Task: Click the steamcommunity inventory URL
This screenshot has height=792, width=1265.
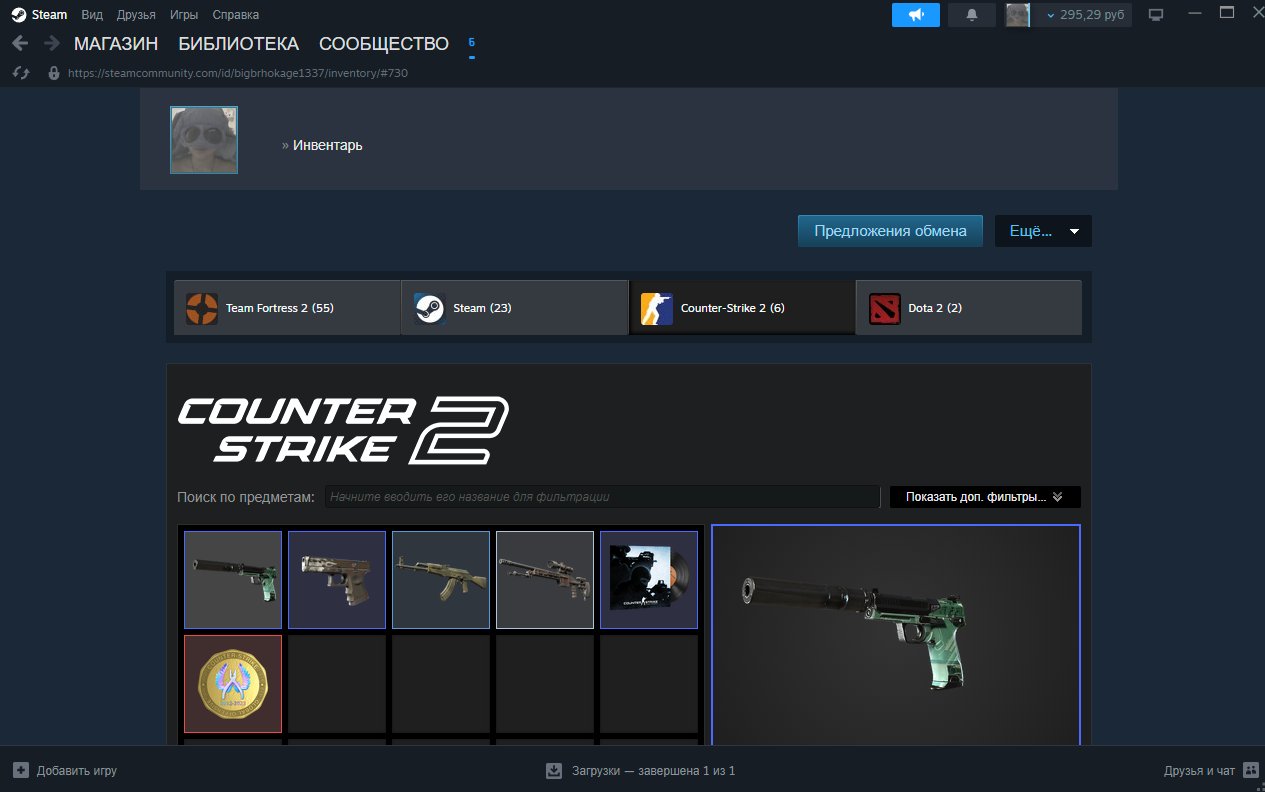Action: pos(237,73)
